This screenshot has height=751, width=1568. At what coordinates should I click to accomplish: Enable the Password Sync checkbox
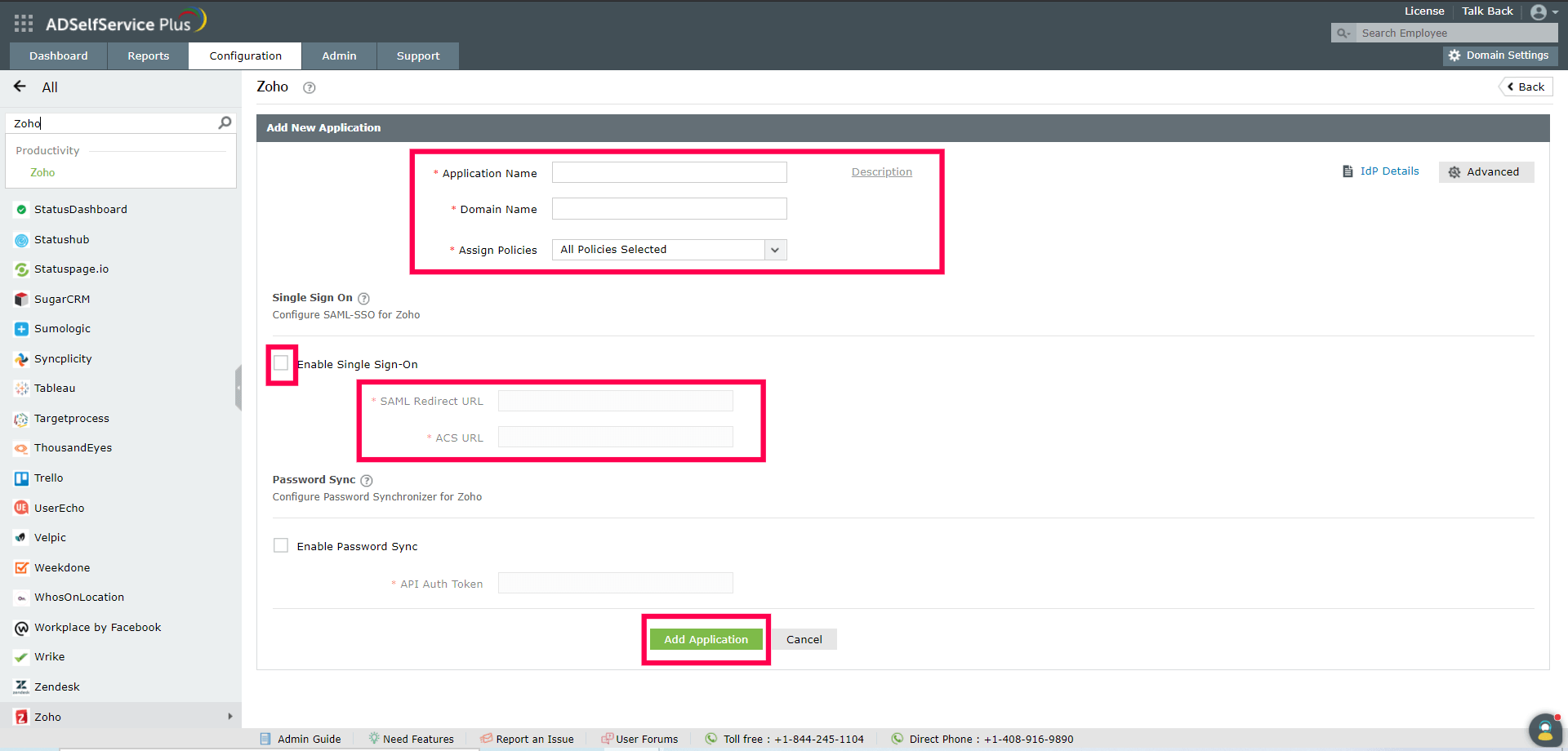[281, 545]
